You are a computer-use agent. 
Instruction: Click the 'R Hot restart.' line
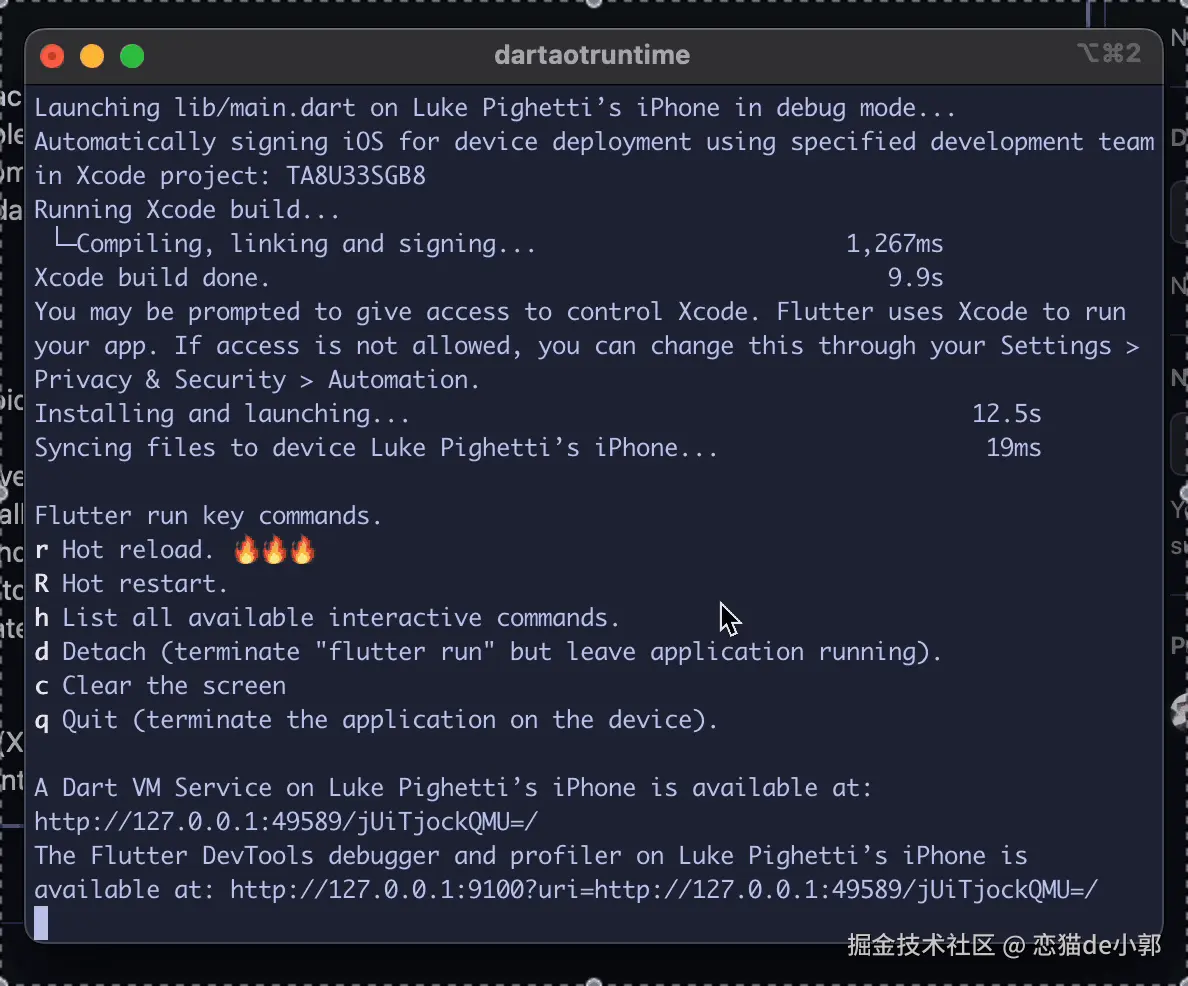point(131,584)
